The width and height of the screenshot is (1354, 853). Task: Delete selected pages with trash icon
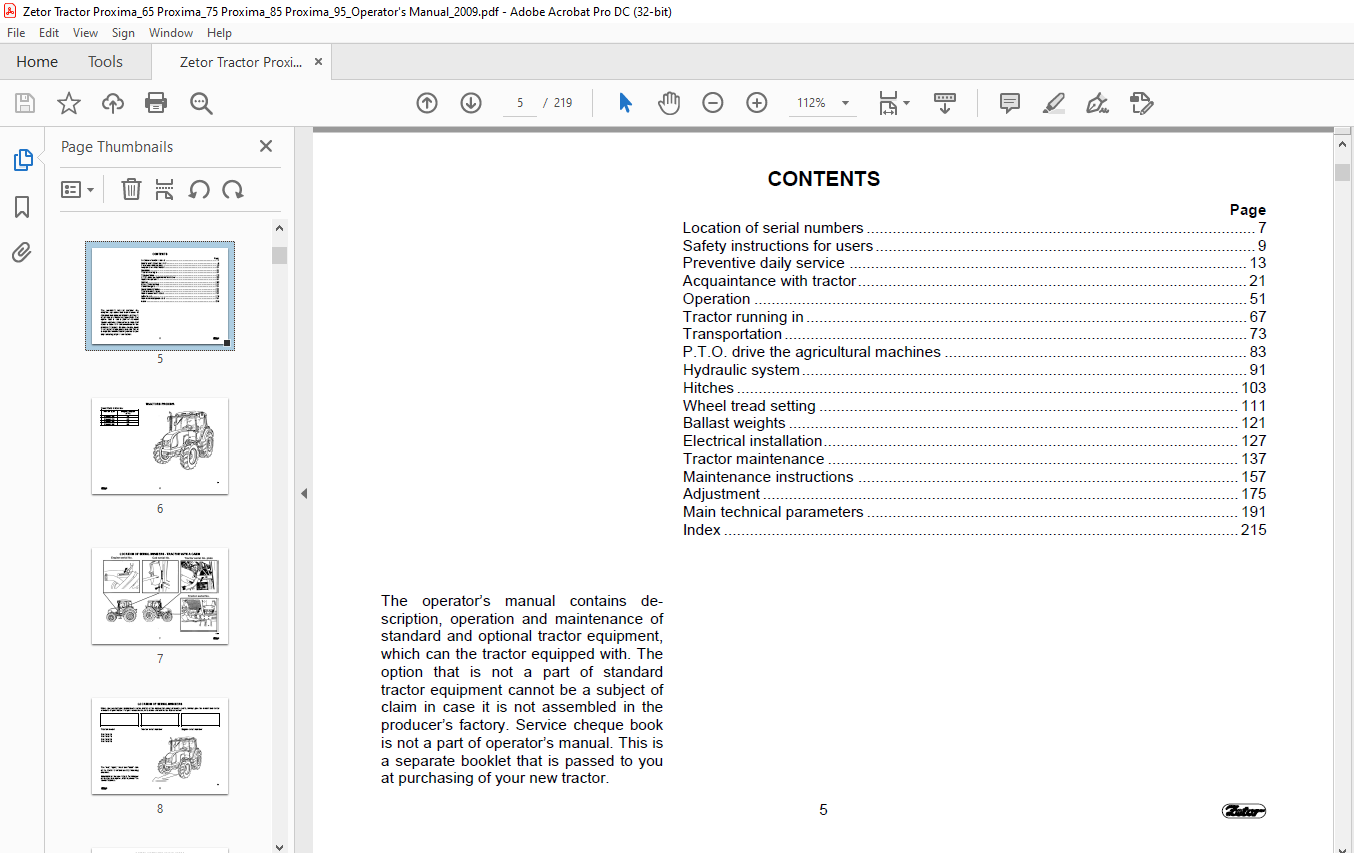click(x=131, y=189)
